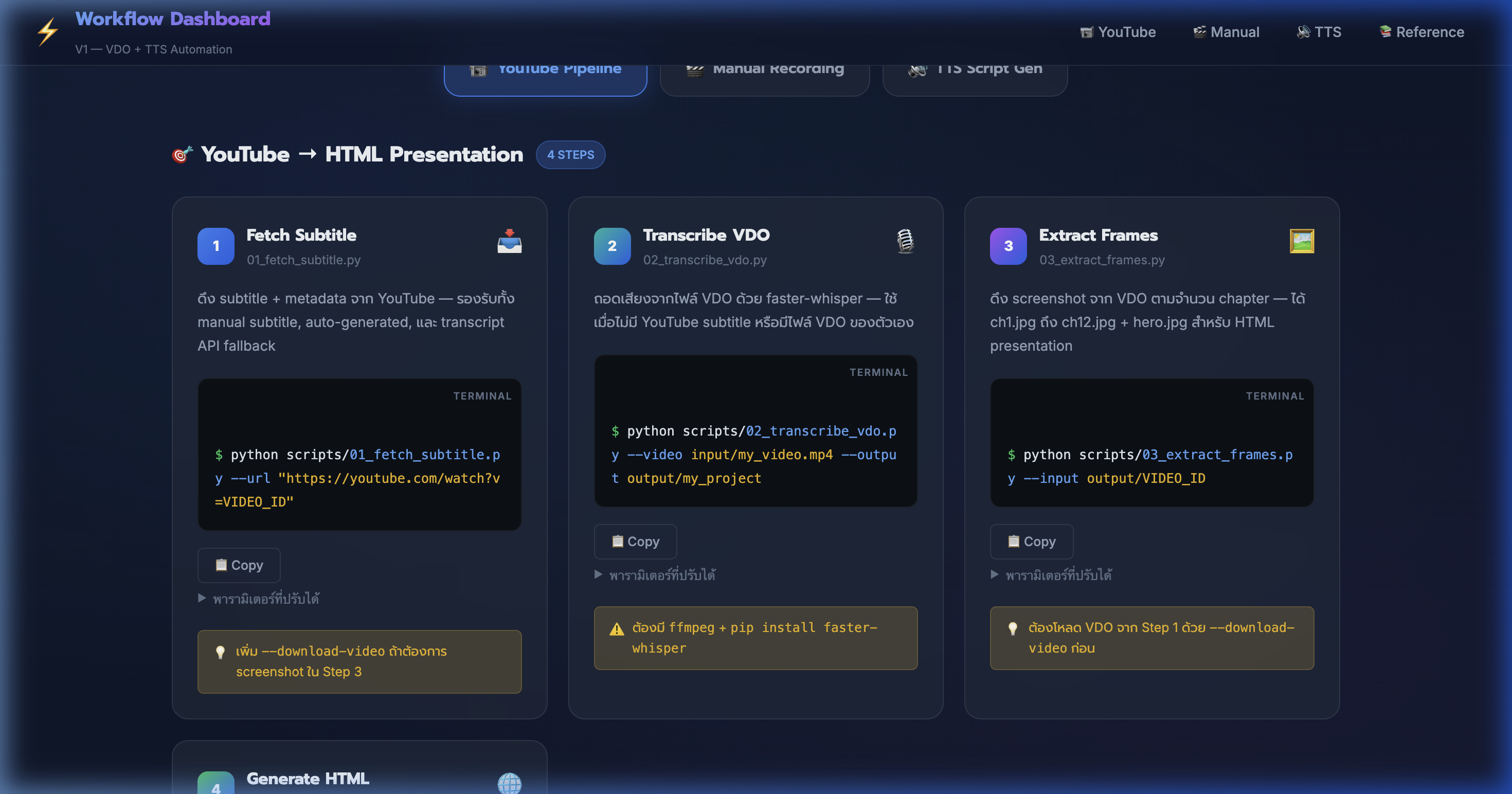
Task: Click the 01_fetch_subtitle.py filename
Action: pos(303,260)
